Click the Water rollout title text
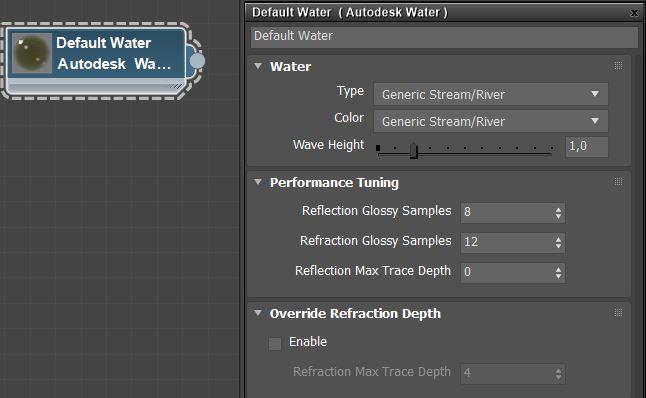Viewport: 646px width, 398px height. 290,67
